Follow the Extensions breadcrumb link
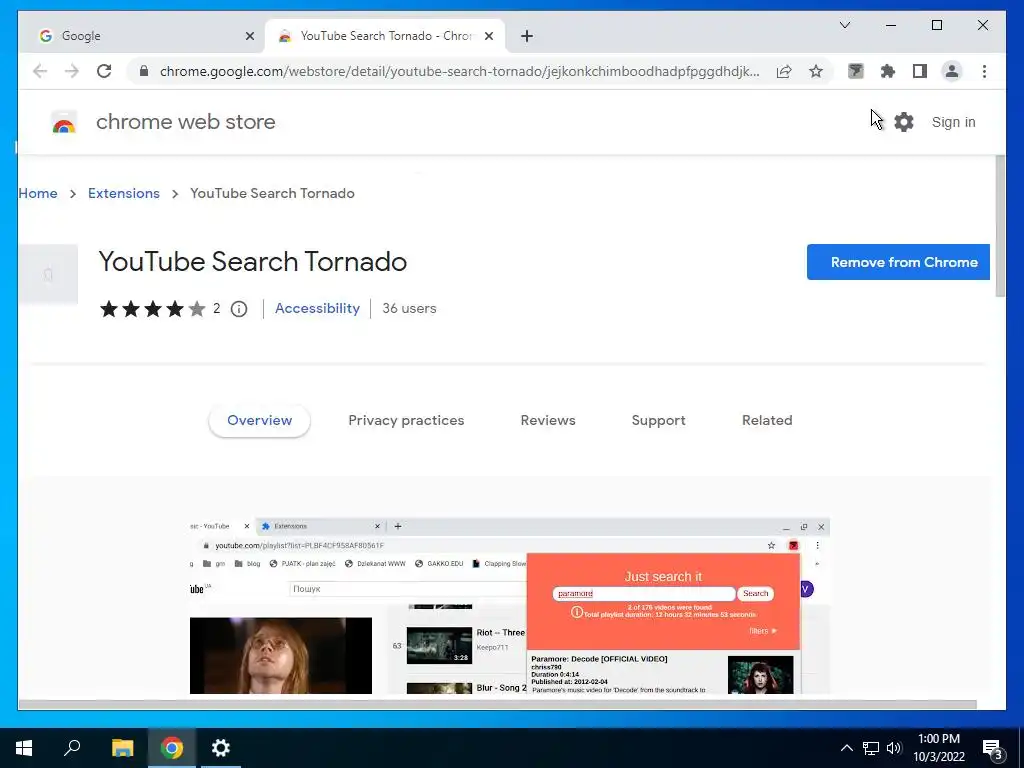1024x768 pixels. (x=124, y=193)
